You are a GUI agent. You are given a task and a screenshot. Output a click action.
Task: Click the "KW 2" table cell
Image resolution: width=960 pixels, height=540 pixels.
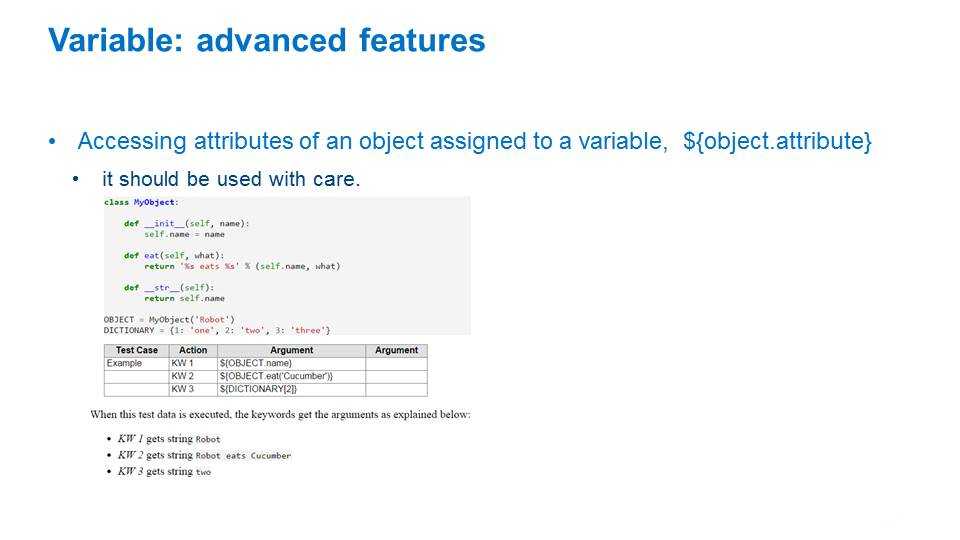183,376
